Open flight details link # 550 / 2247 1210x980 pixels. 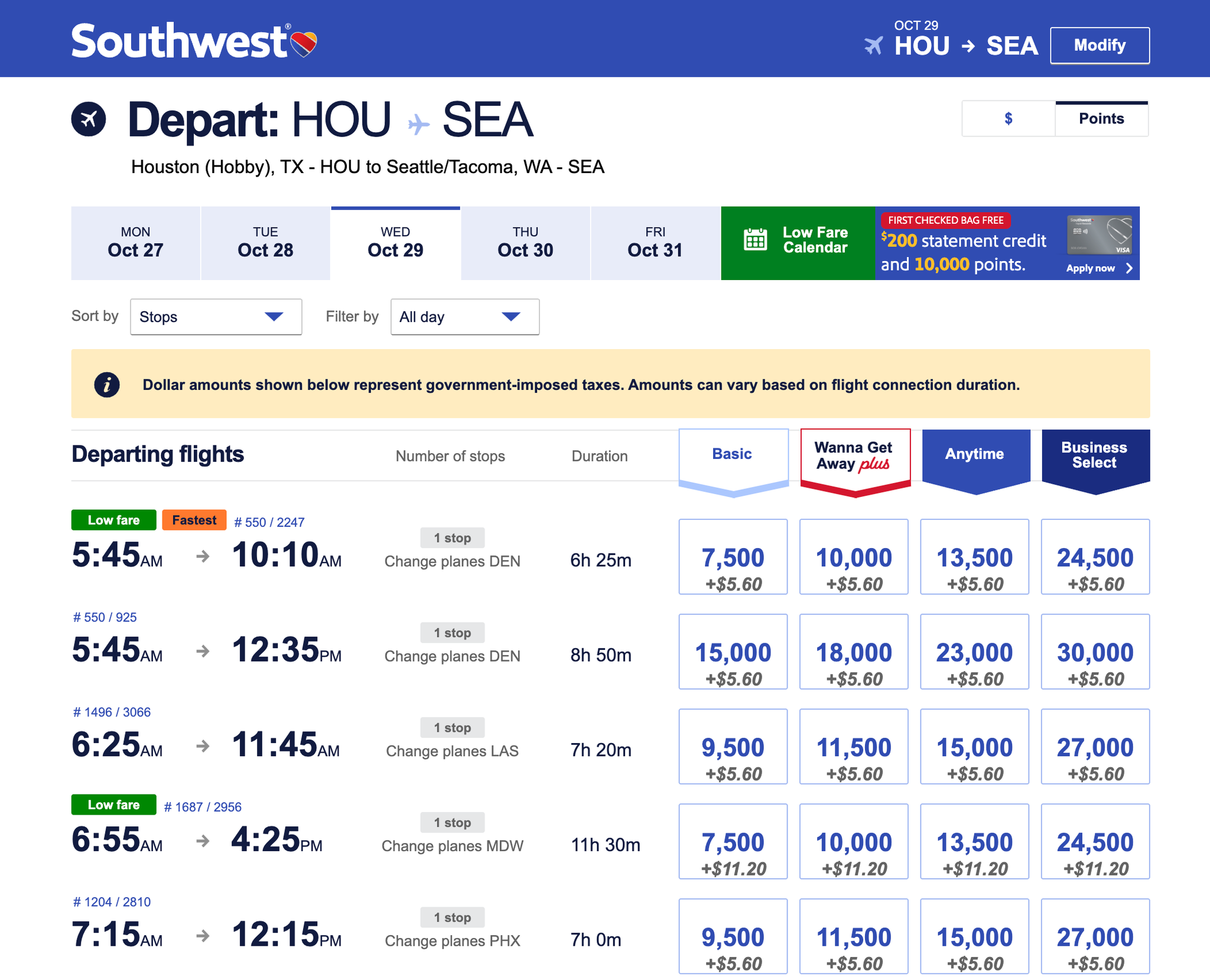pos(269,522)
